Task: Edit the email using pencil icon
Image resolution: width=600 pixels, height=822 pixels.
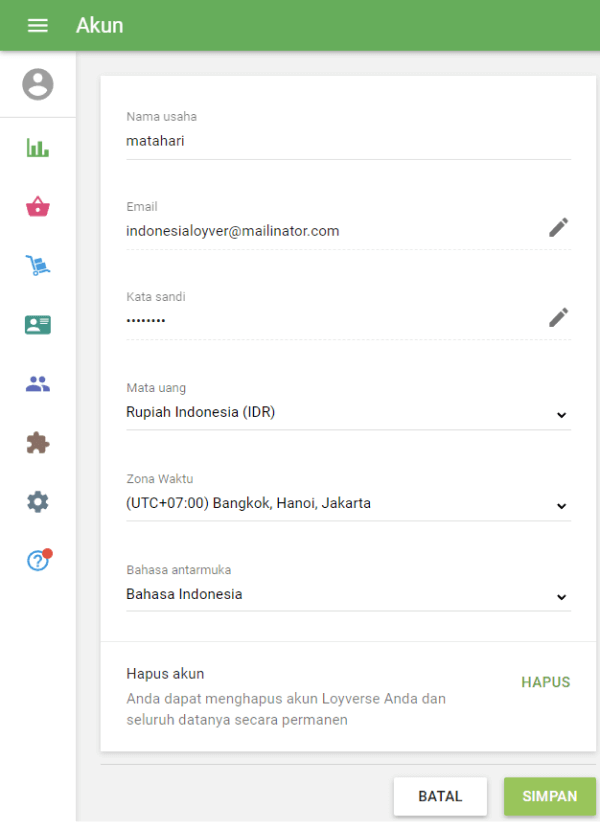Action: tap(558, 227)
